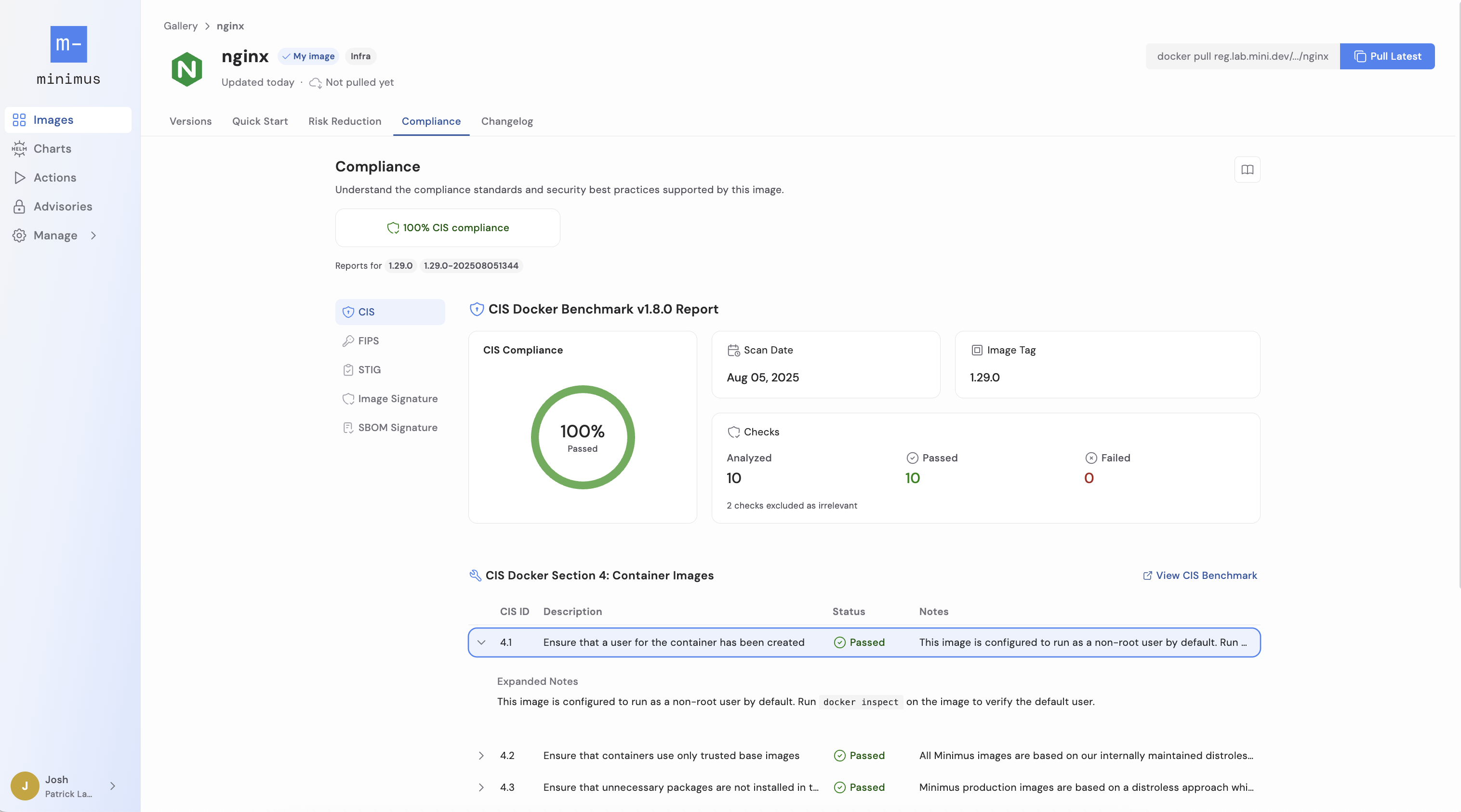
Task: Select SBOM Signature report
Action: pyautogui.click(x=390, y=428)
